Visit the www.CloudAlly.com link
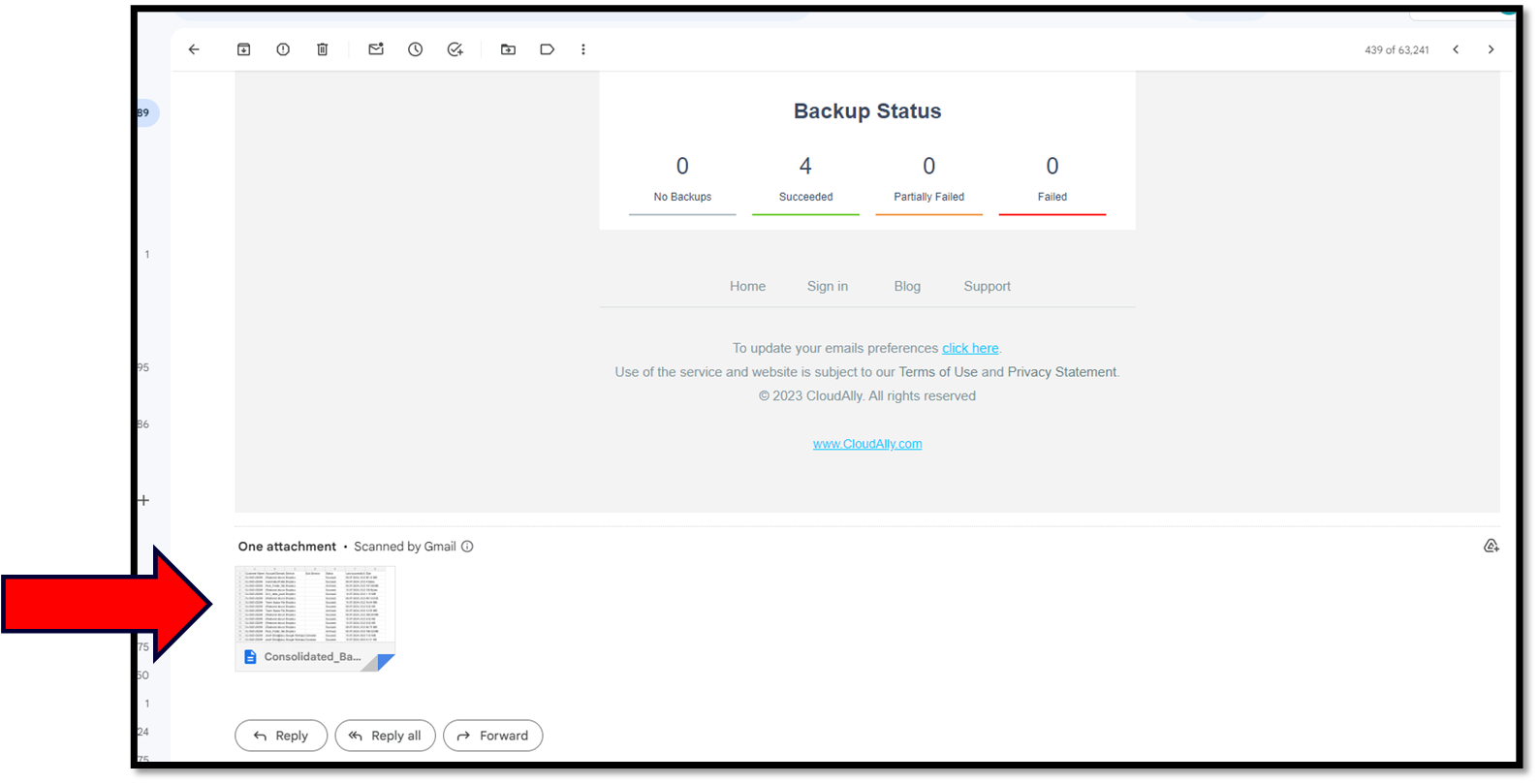1539x784 pixels. coord(867,444)
